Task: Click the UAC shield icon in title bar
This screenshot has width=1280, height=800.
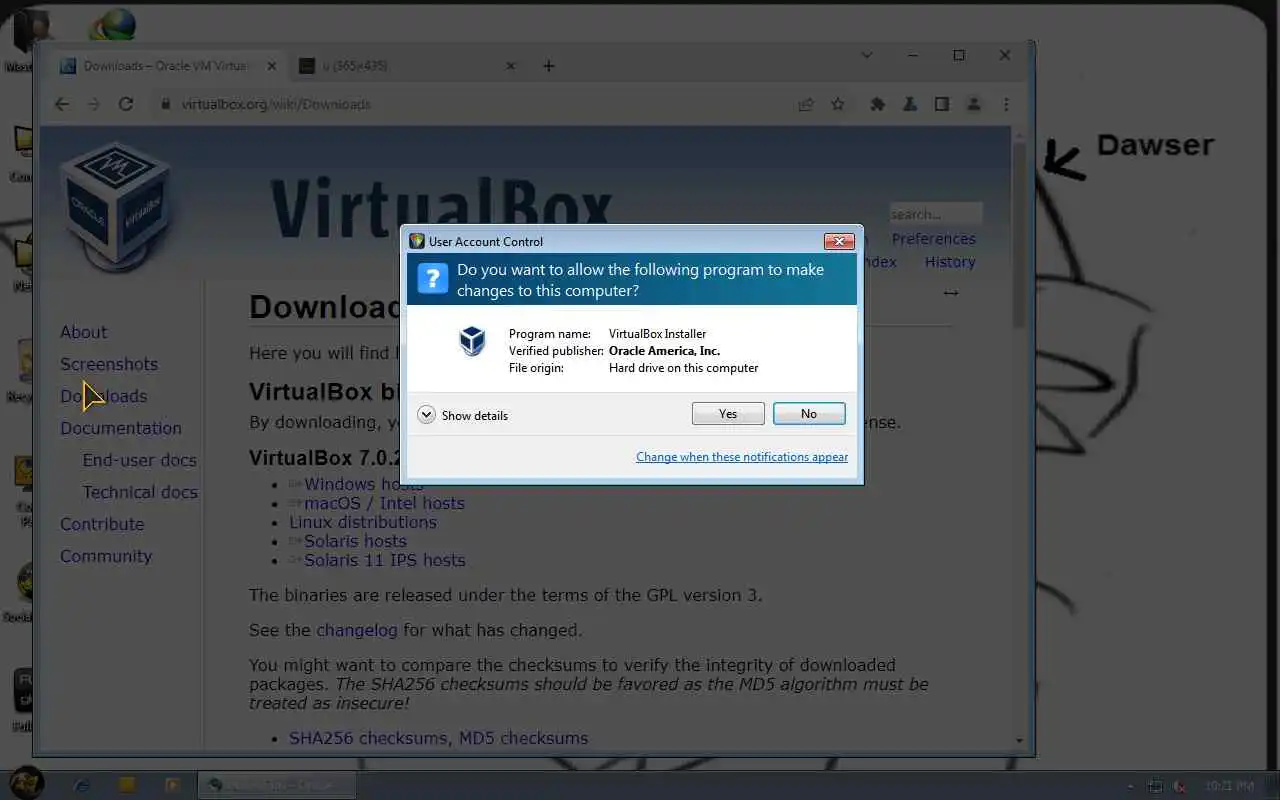Action: coord(417,241)
